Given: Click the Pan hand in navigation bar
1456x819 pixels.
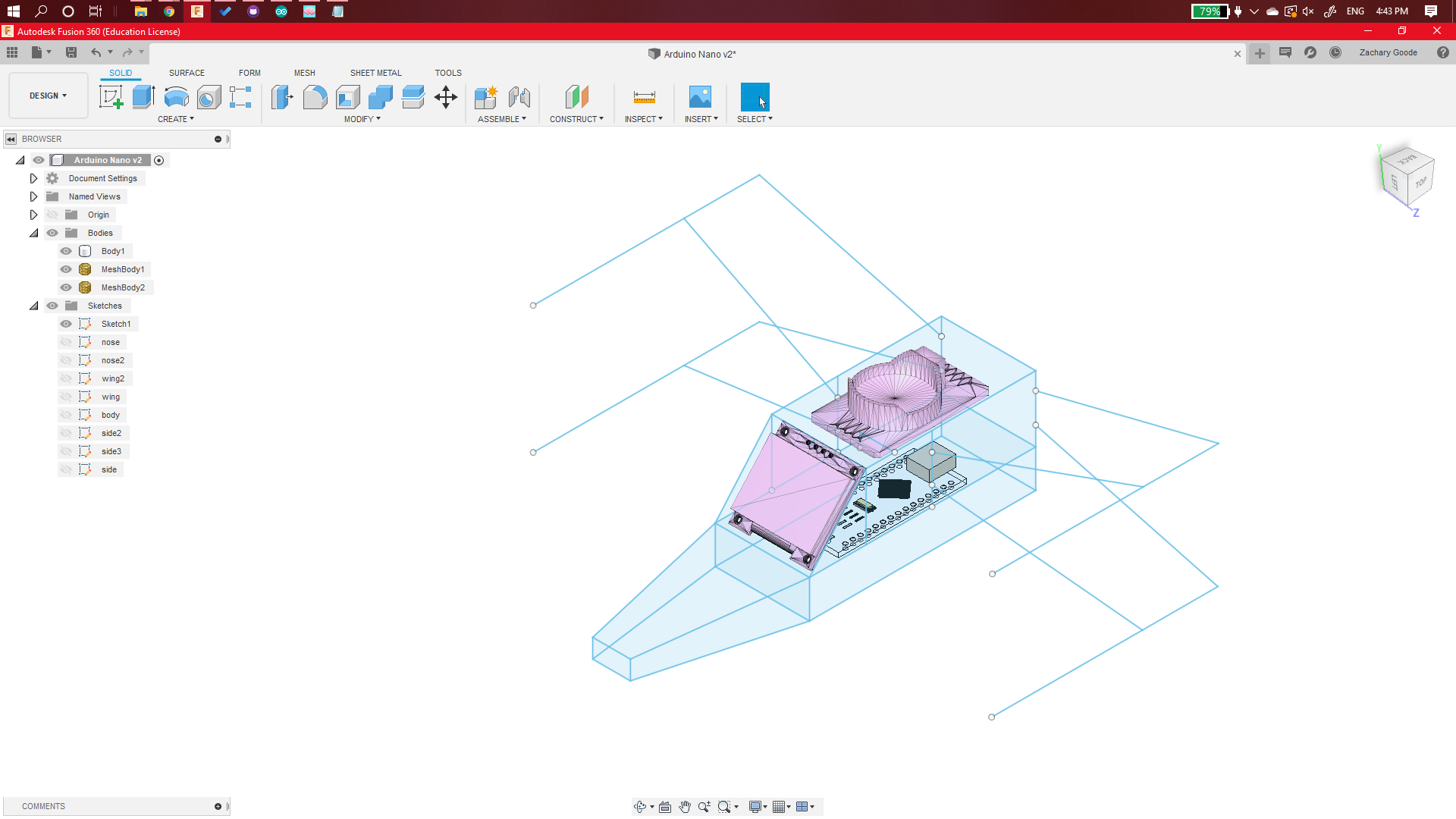Looking at the screenshot, I should 685,806.
